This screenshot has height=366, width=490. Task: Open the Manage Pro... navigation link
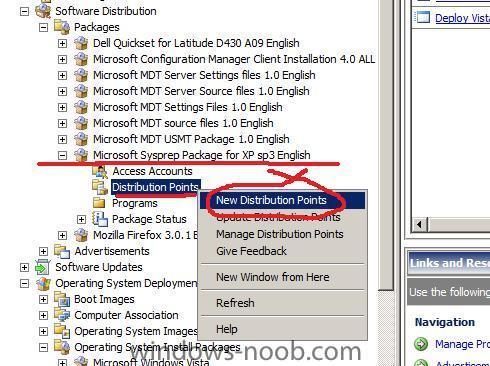point(462,344)
